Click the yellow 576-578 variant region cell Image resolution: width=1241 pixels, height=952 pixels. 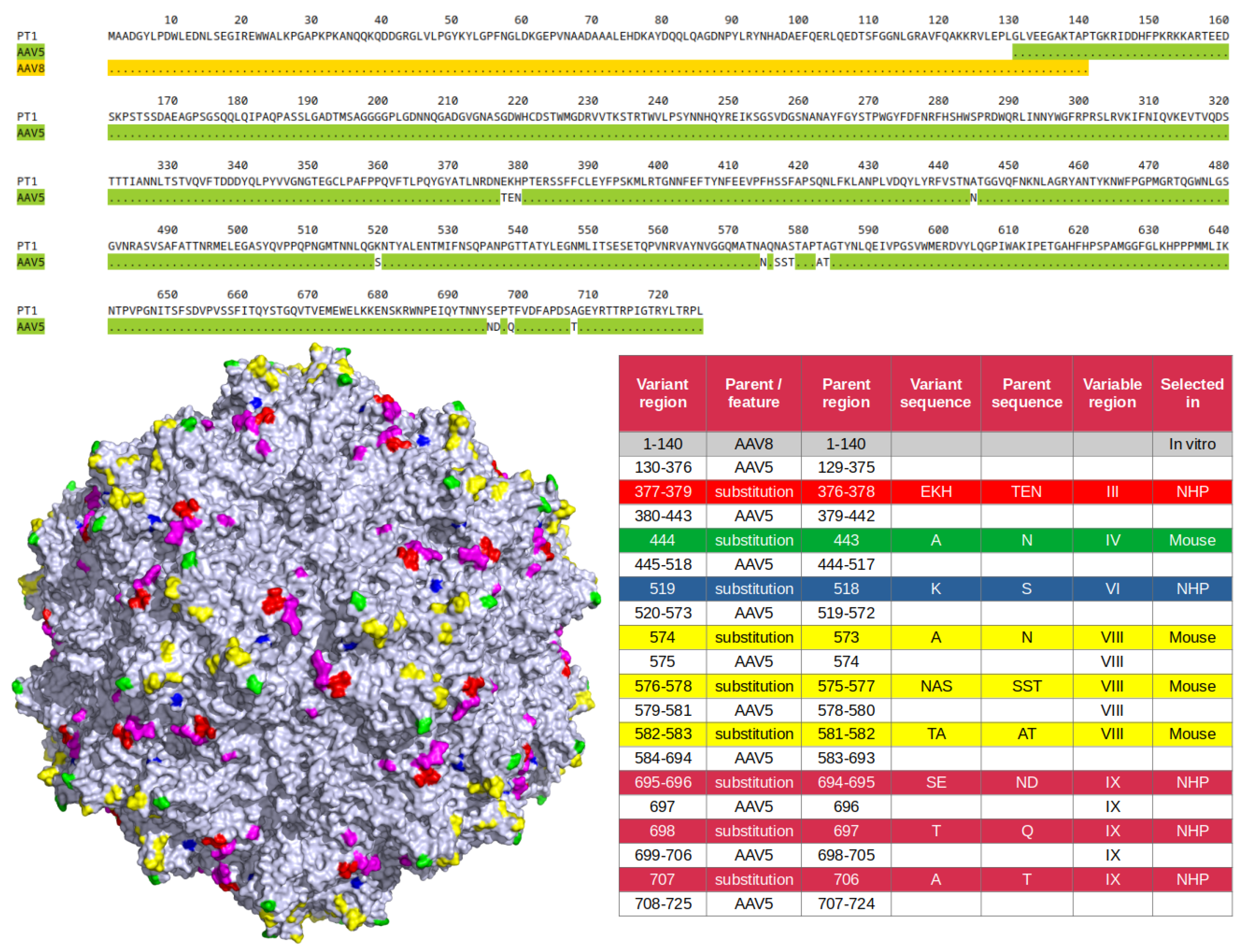click(x=662, y=686)
